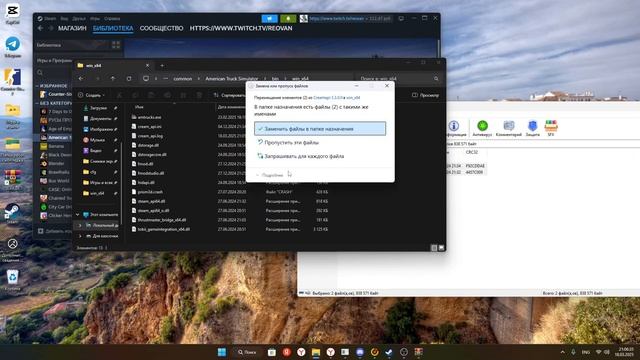Select the thrustmaster_bridge_x64.dll file

(x=162, y=220)
